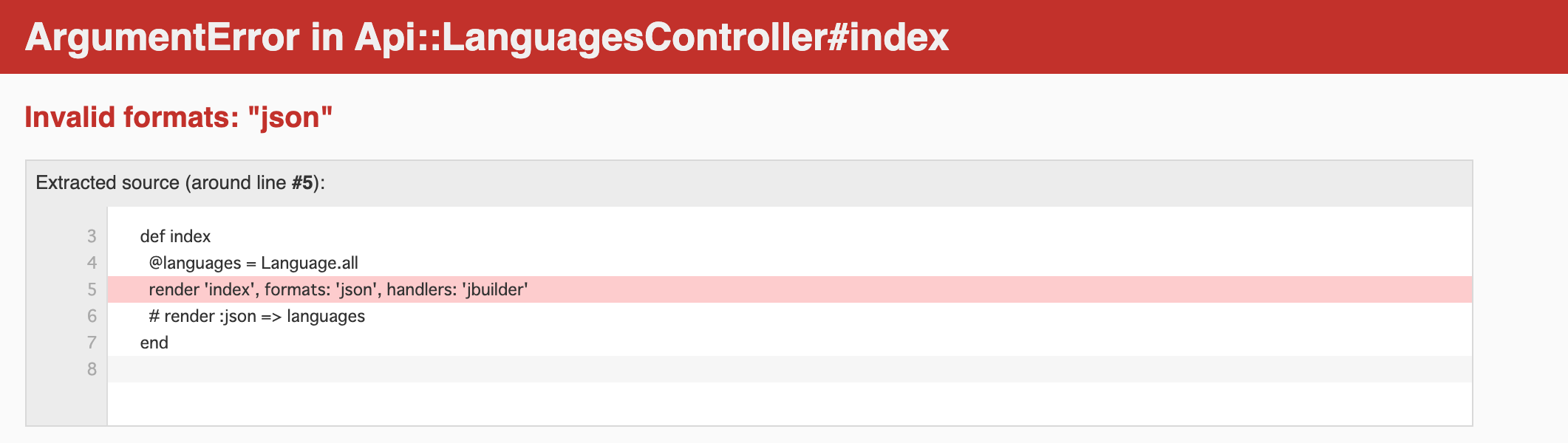Click the empty gray row on line 8
This screenshot has height=443, width=1568.
tap(790, 369)
